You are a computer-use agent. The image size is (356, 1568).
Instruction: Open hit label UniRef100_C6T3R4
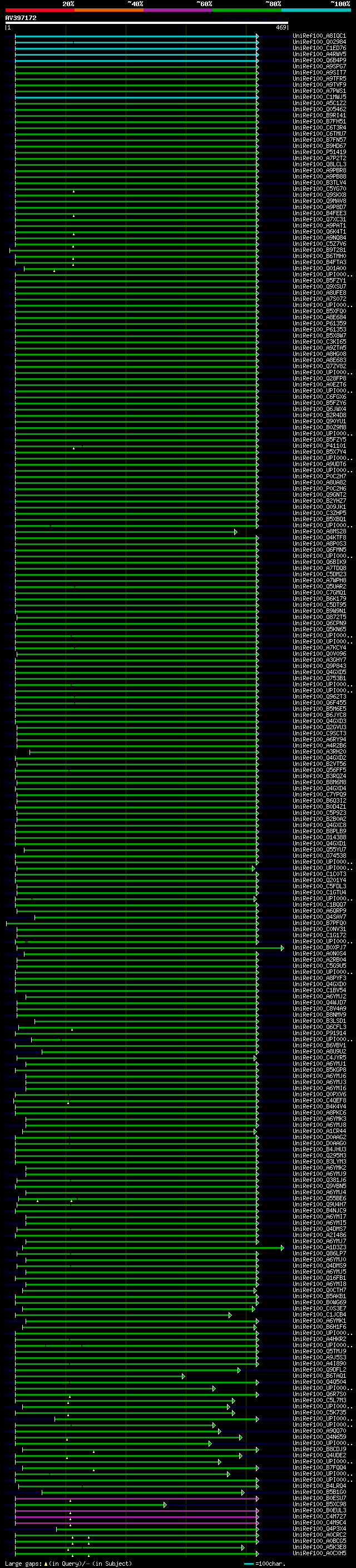[319, 128]
